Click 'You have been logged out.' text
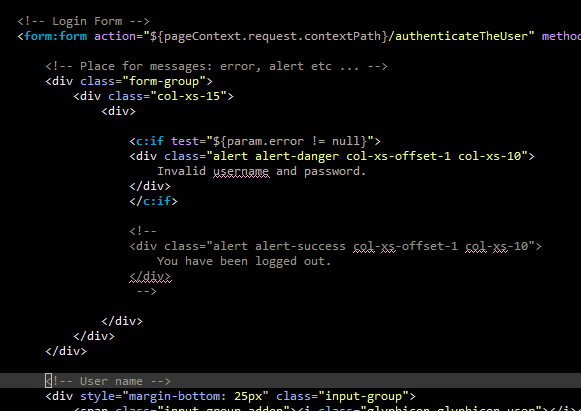581x411 pixels. (x=244, y=261)
